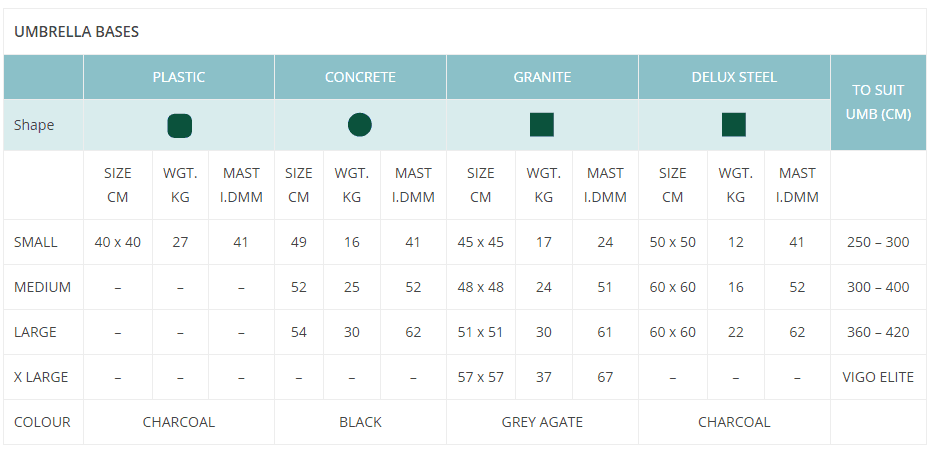Select the GRANITE column header
The image size is (932, 451).
pyautogui.click(x=542, y=77)
